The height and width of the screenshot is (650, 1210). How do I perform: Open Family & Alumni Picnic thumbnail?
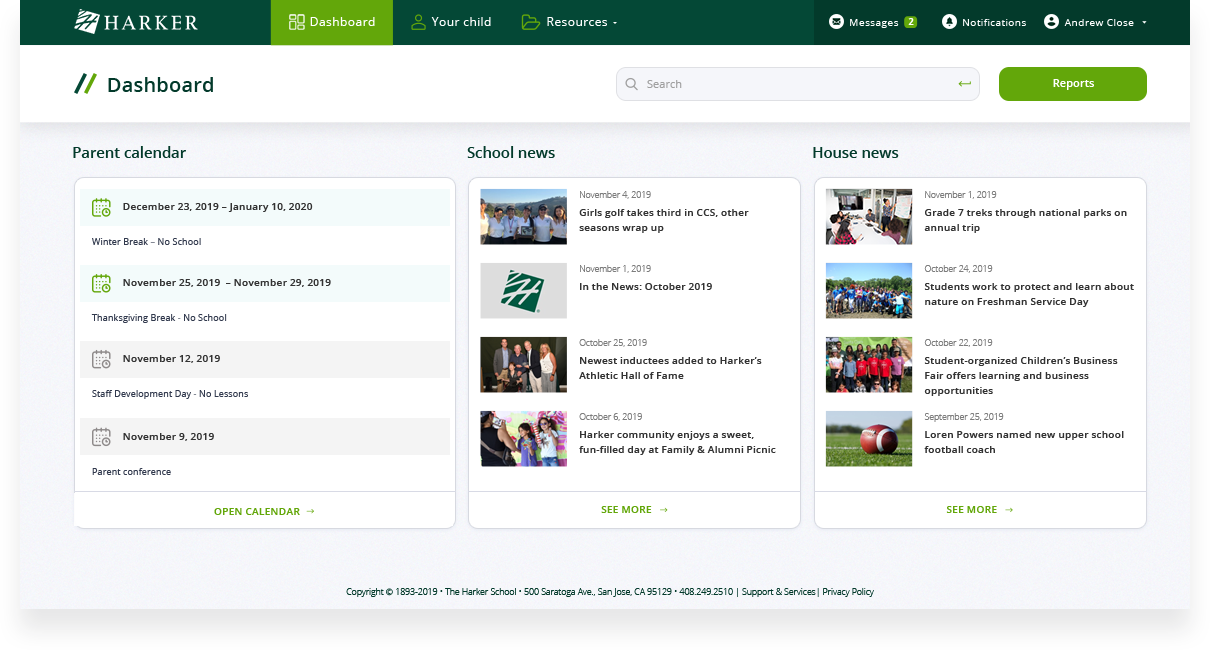pos(523,438)
